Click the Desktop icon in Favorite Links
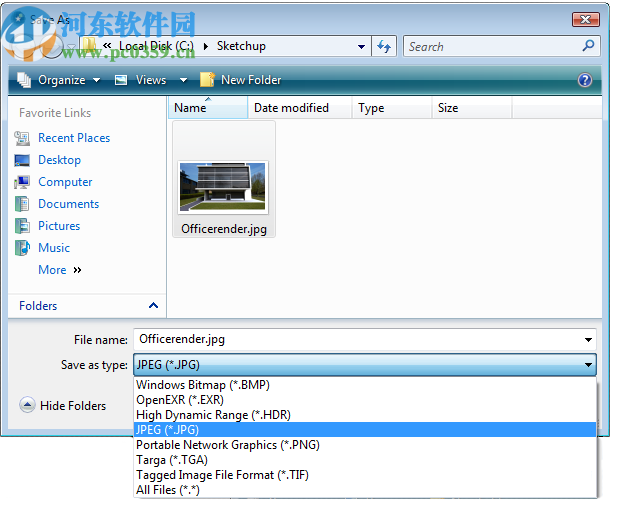Image resolution: width=634 pixels, height=509 pixels. [x=22, y=161]
